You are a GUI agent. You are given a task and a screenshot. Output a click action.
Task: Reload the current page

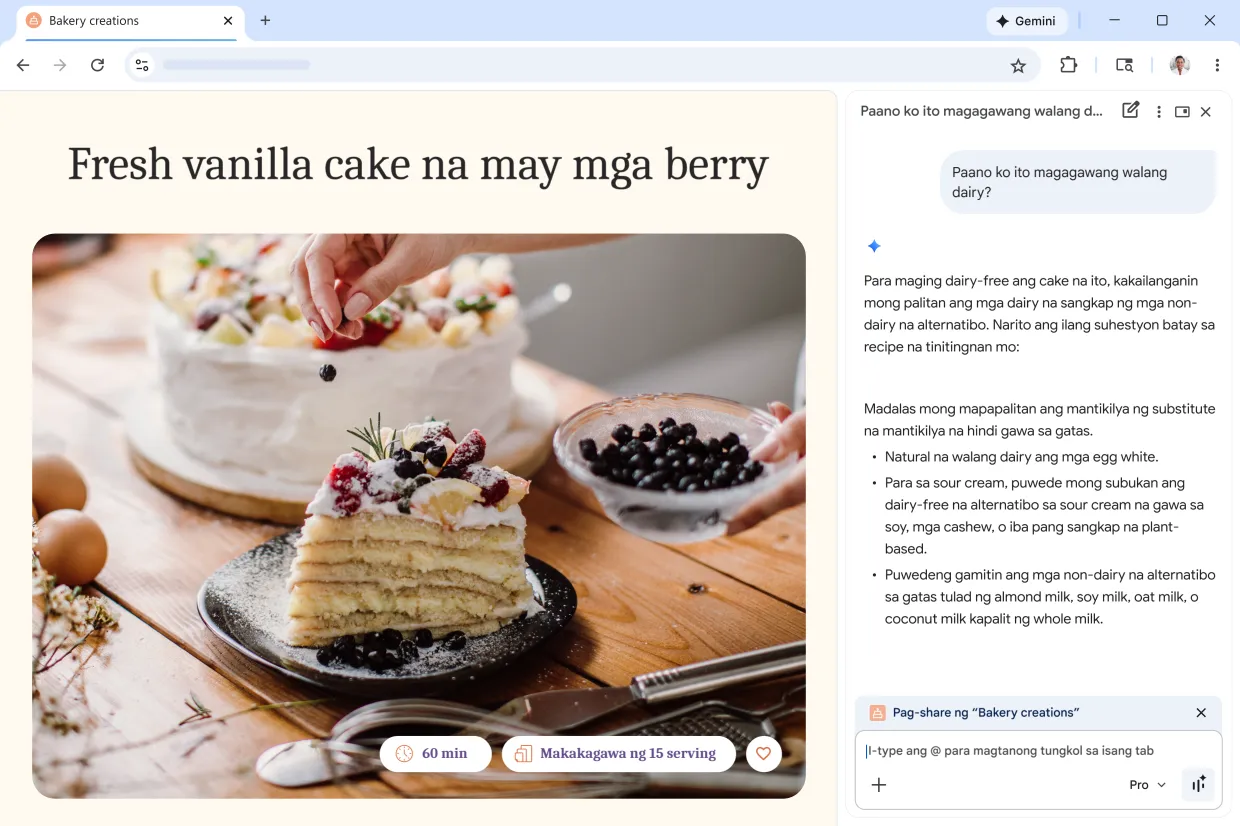tap(97, 65)
